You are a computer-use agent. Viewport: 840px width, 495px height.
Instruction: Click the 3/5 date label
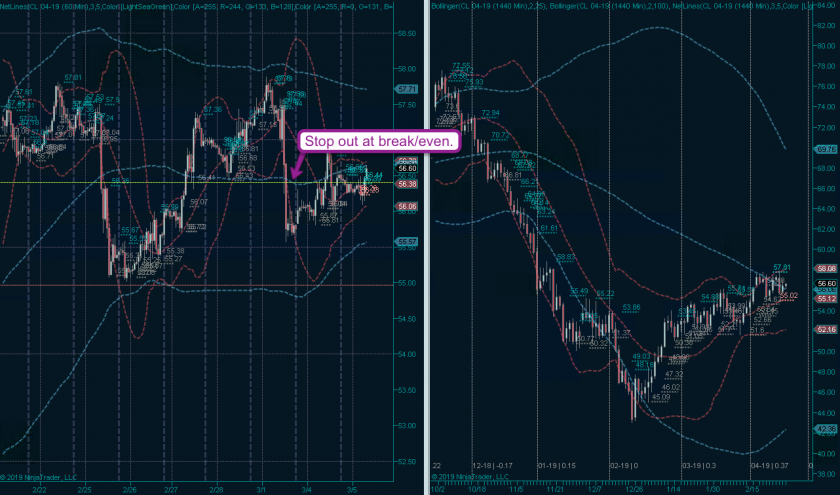coord(352,489)
